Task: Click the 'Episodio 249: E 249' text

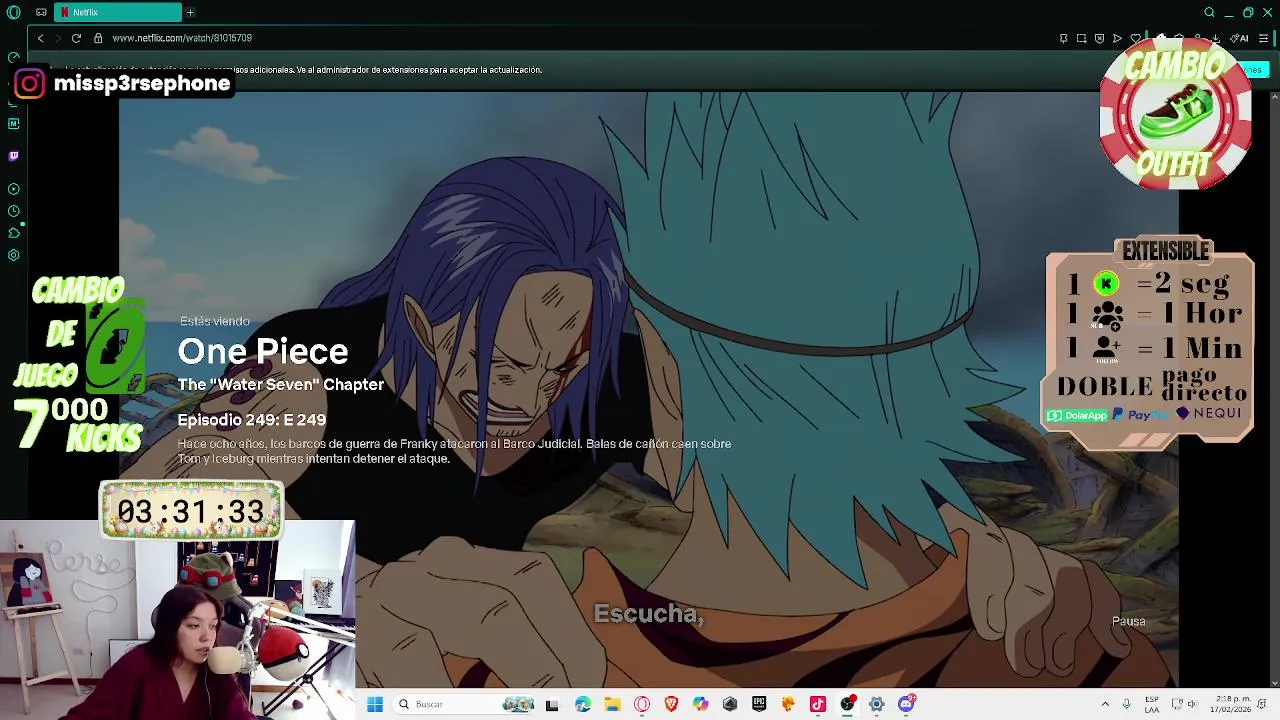Action: click(x=252, y=420)
